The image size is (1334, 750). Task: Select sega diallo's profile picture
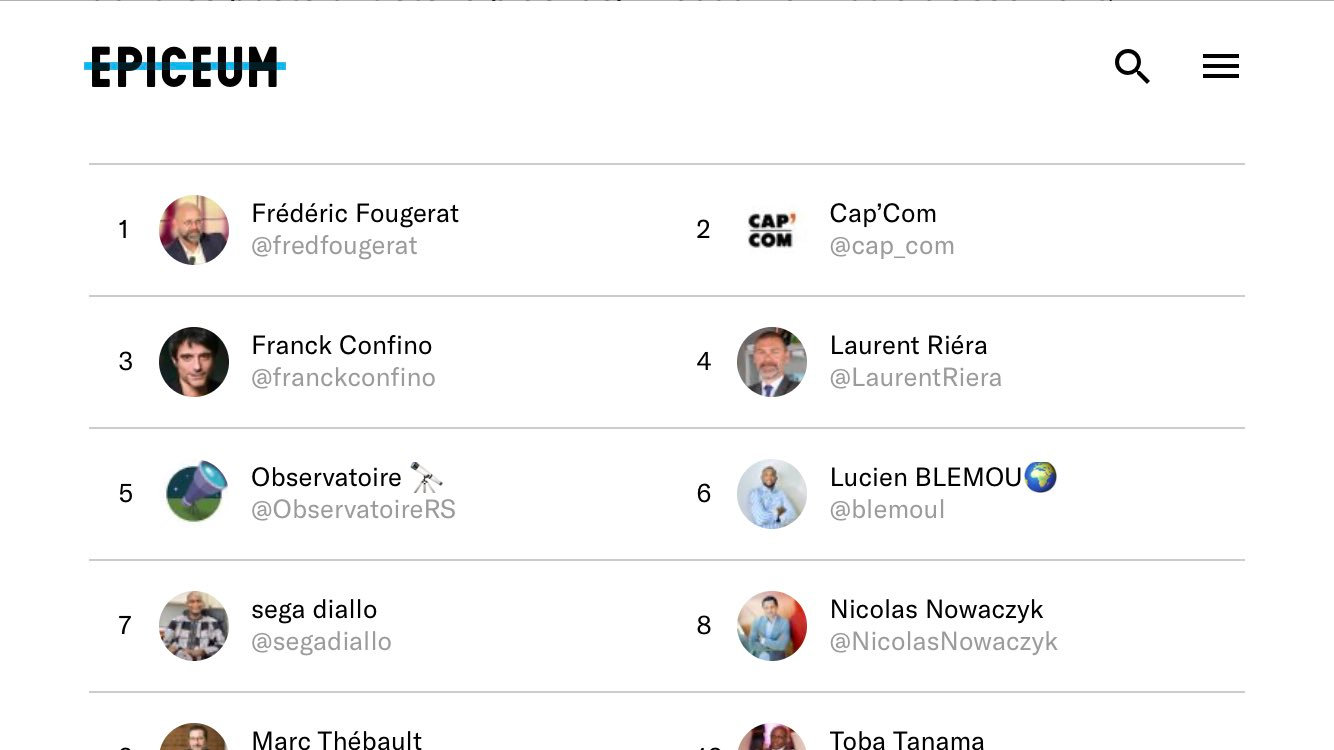click(x=194, y=626)
